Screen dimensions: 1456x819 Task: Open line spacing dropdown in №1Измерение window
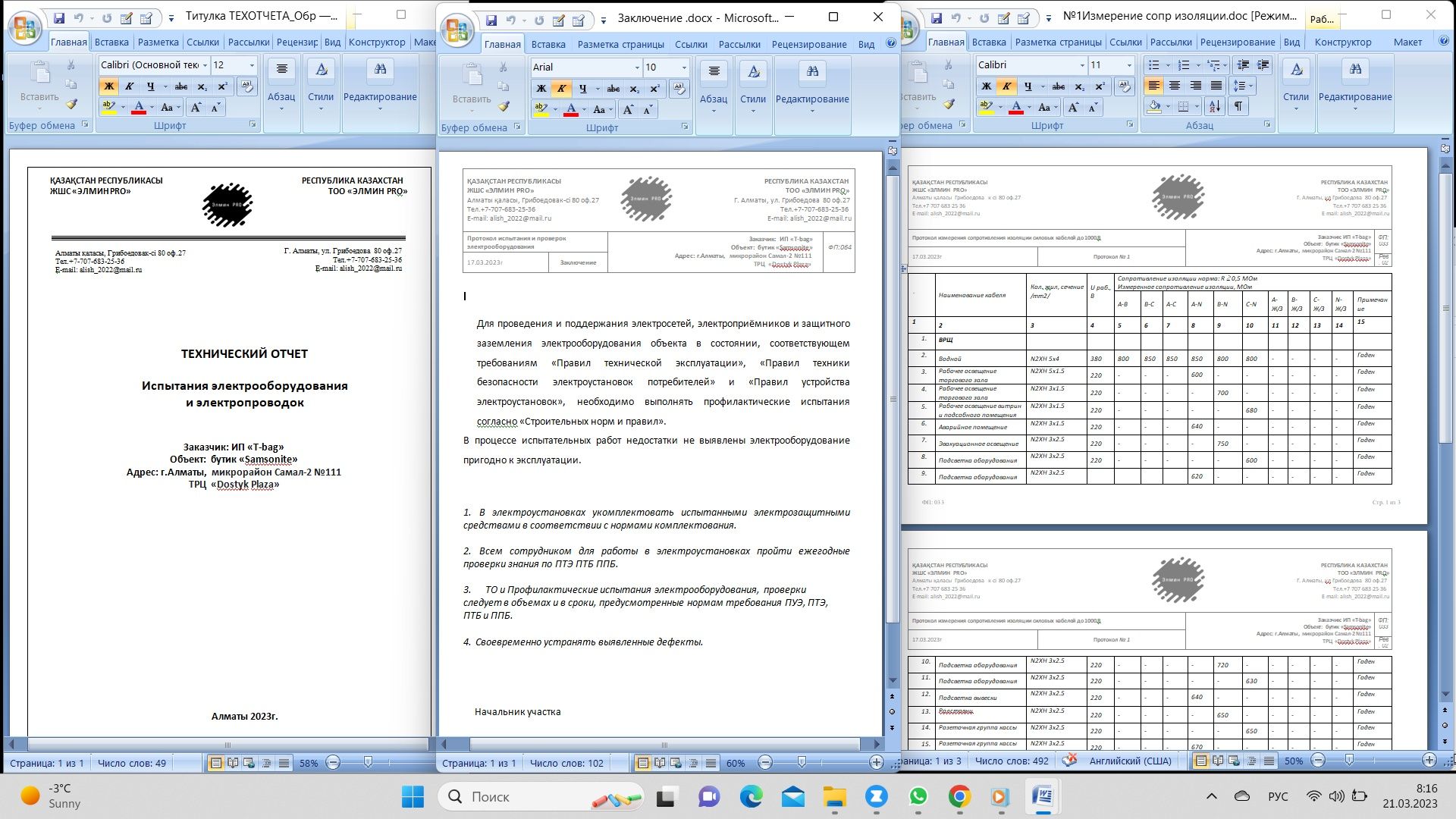[x=1243, y=86]
